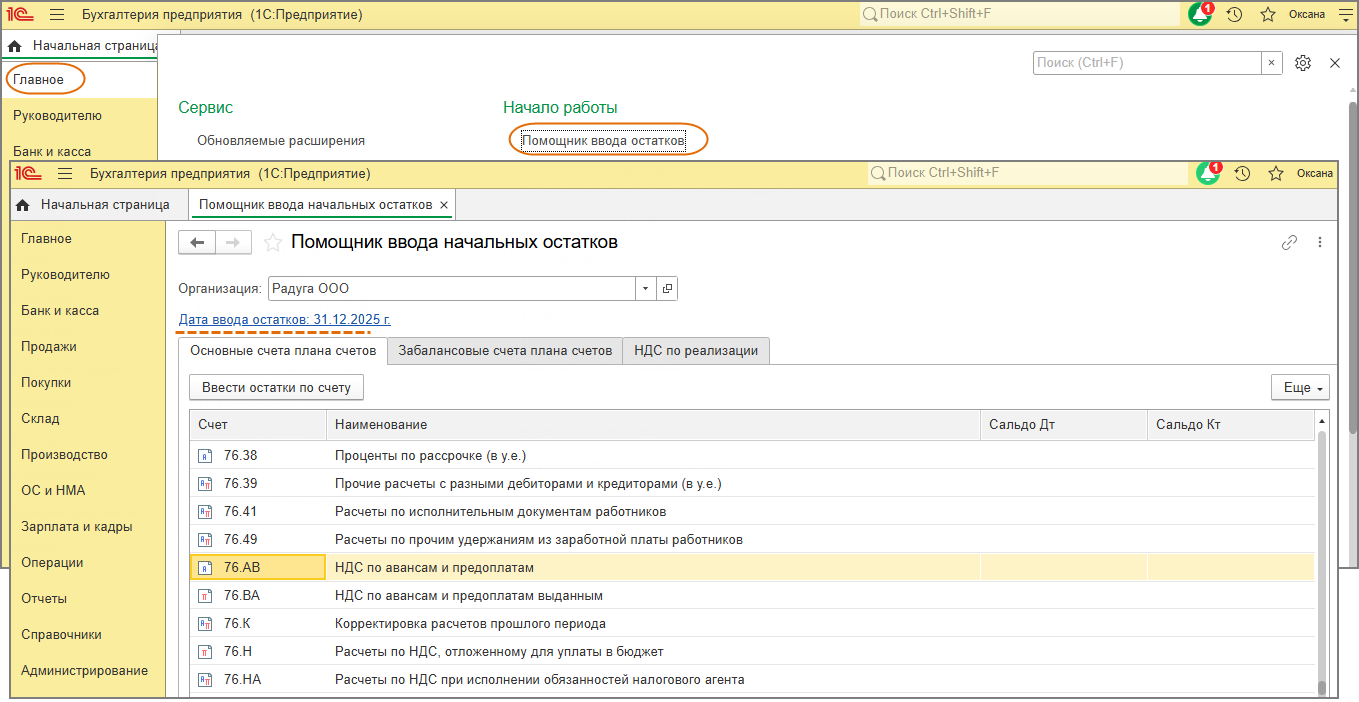Open Продажи section
Screen dimensions: 1359x702
(49, 347)
